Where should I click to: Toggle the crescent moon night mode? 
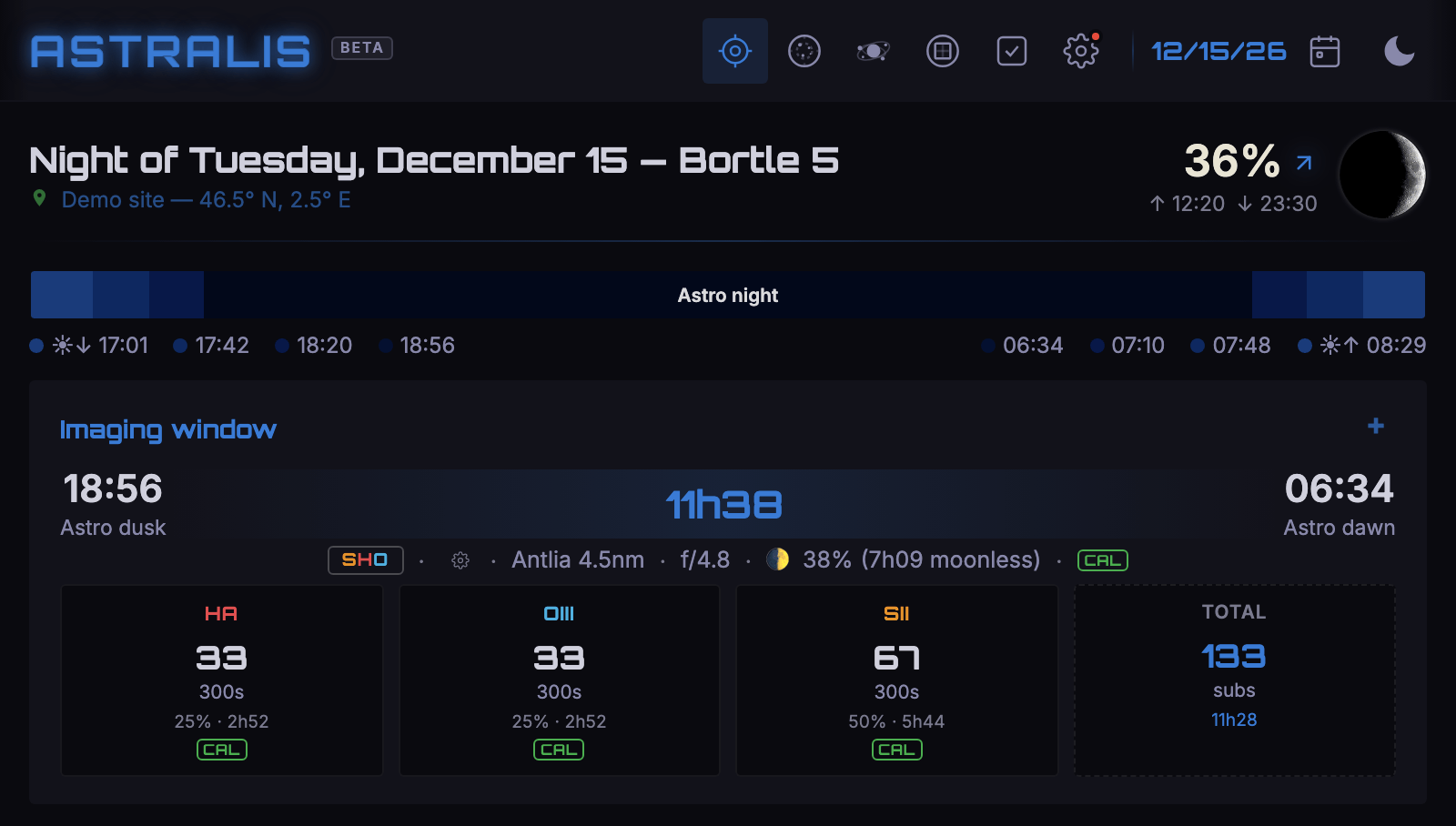[x=1400, y=51]
